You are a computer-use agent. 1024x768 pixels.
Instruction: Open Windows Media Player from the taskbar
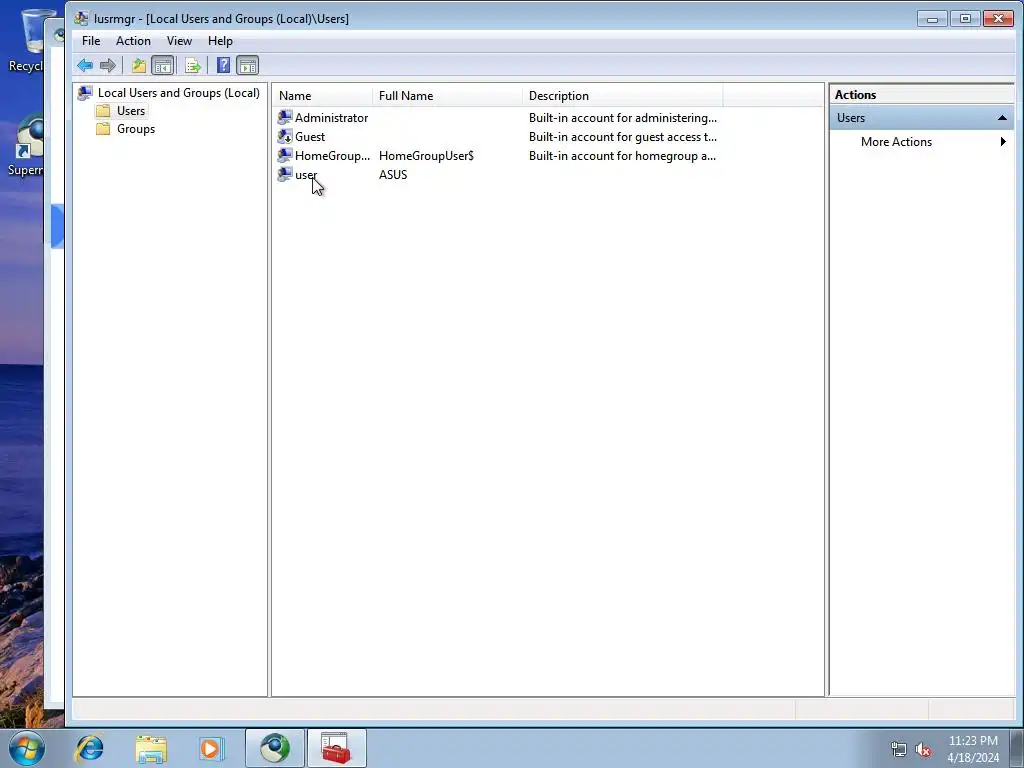coord(211,748)
